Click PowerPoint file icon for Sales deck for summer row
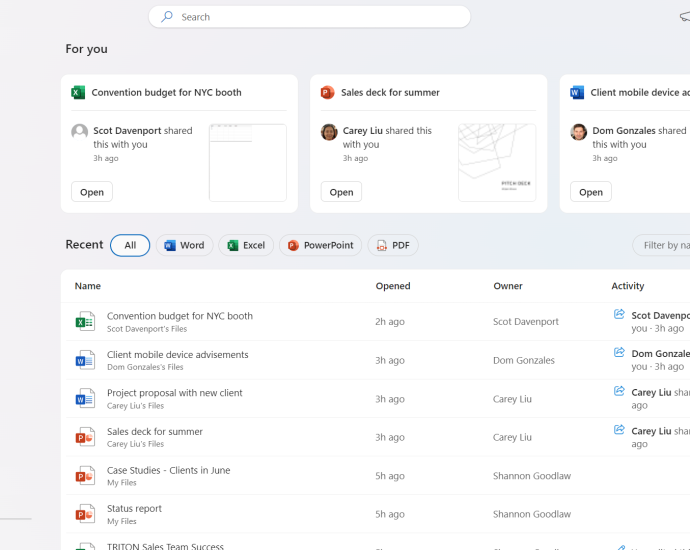 coord(85,437)
